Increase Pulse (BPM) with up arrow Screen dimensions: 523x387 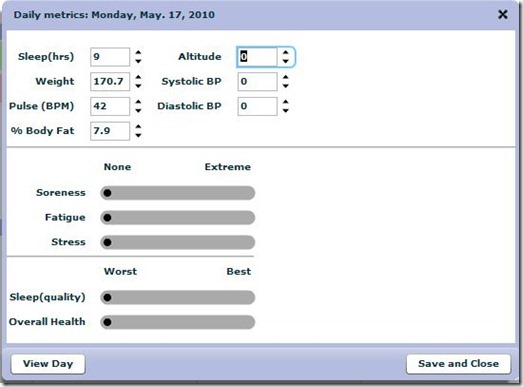tap(138, 102)
